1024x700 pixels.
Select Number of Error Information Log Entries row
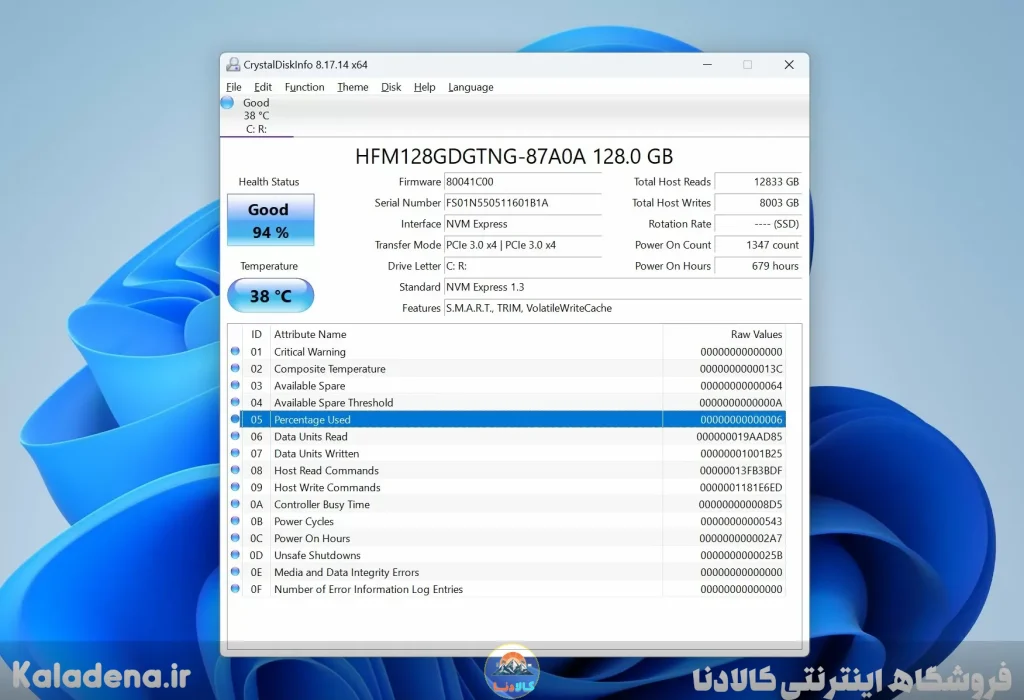point(507,589)
